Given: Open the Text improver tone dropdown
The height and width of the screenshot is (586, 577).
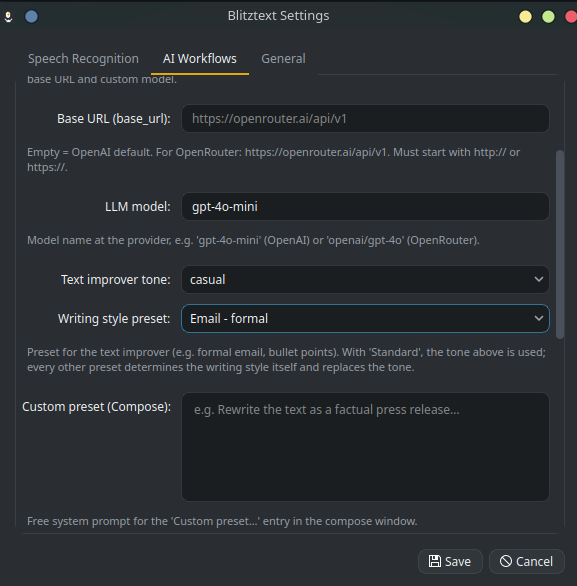Looking at the screenshot, I should pos(365,280).
